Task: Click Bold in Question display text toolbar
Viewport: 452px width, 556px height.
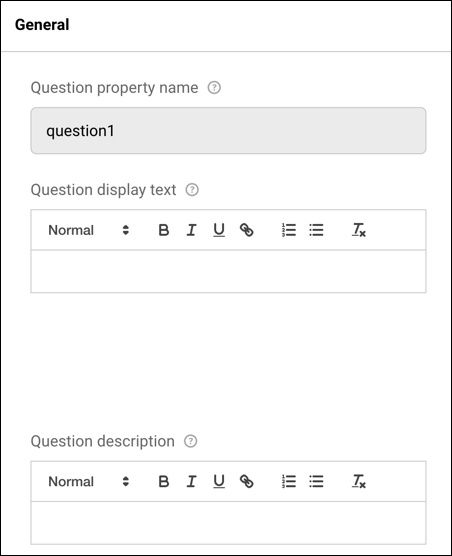Action: click(x=163, y=230)
